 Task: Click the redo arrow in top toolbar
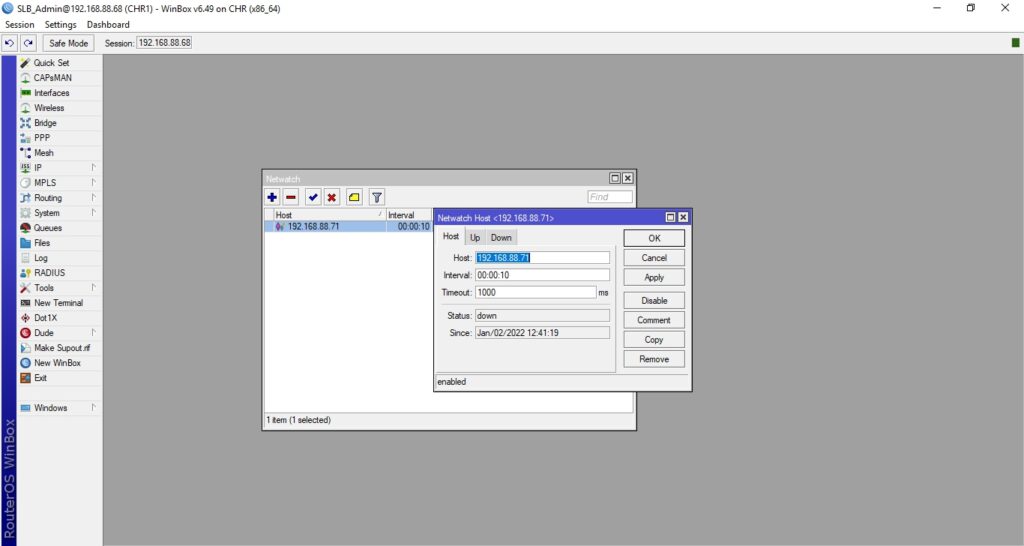click(x=28, y=43)
